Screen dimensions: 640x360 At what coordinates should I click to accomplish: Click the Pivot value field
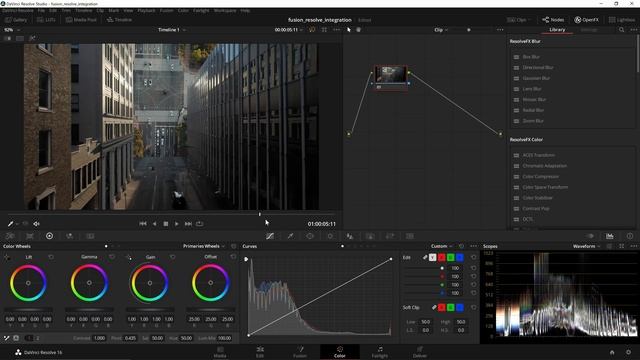coord(130,338)
